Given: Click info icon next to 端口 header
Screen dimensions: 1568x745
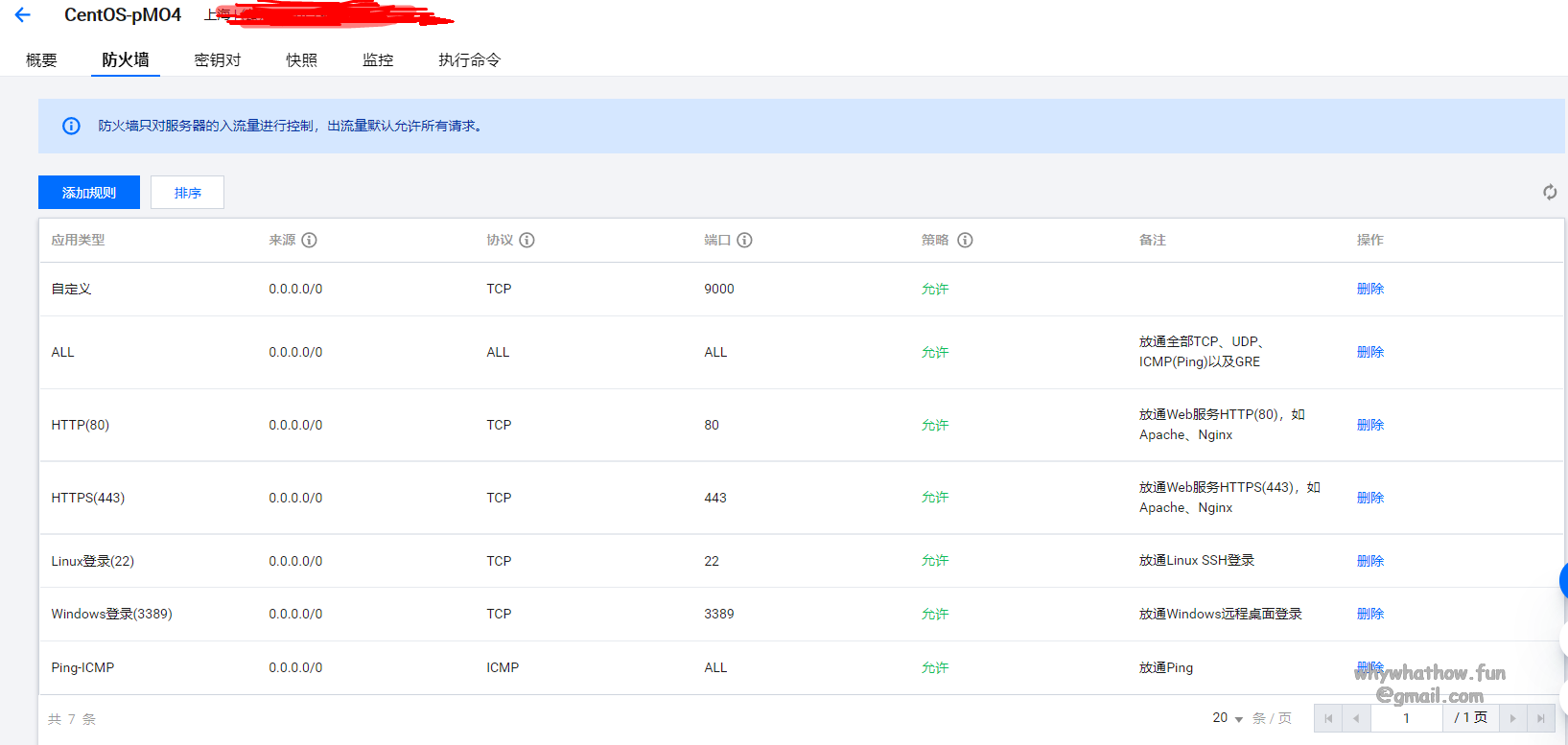Looking at the screenshot, I should pyautogui.click(x=744, y=240).
